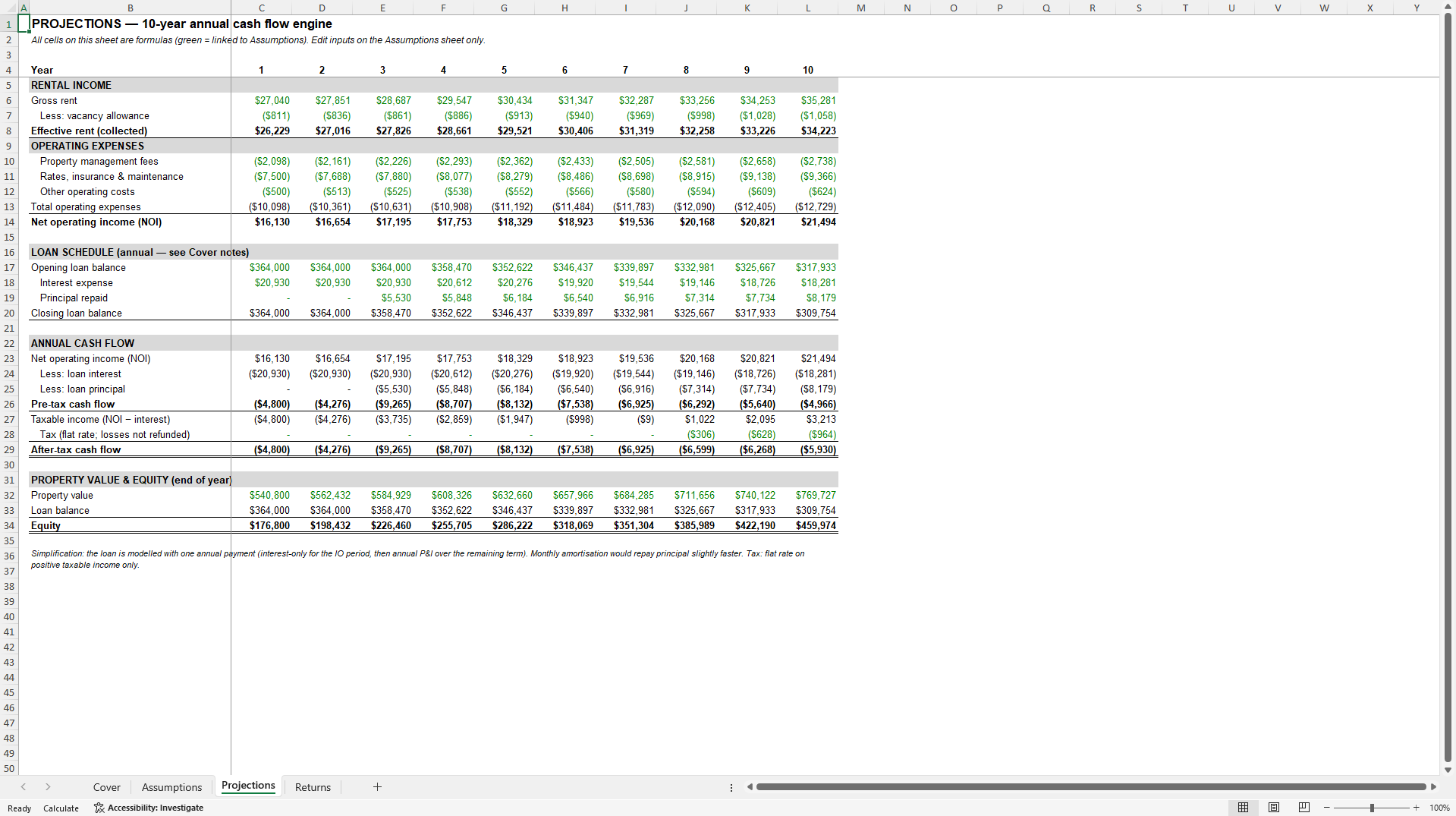
Task: Select the Projections sheet tab
Action: tap(248, 786)
